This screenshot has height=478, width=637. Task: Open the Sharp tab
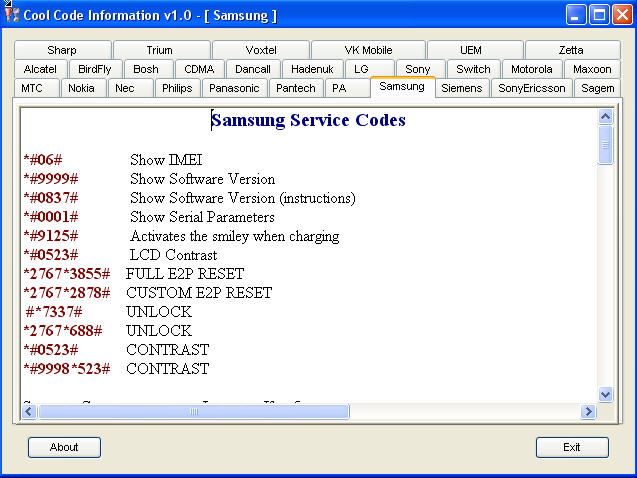(63, 50)
